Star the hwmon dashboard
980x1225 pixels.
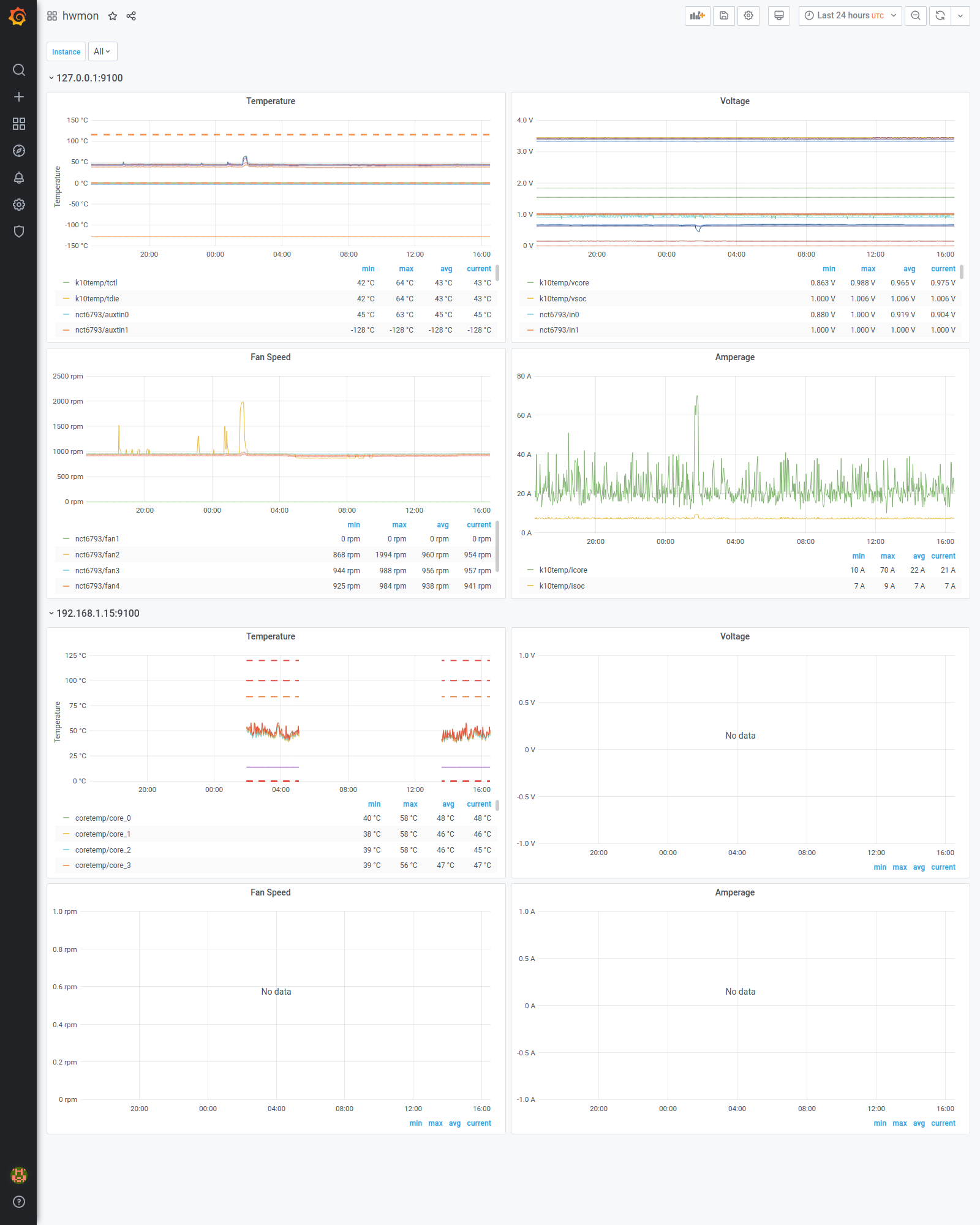point(113,16)
